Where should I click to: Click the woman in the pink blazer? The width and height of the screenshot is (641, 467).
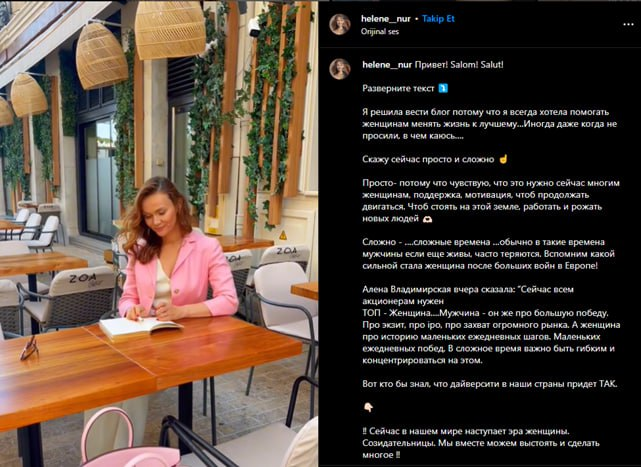pyautogui.click(x=174, y=249)
